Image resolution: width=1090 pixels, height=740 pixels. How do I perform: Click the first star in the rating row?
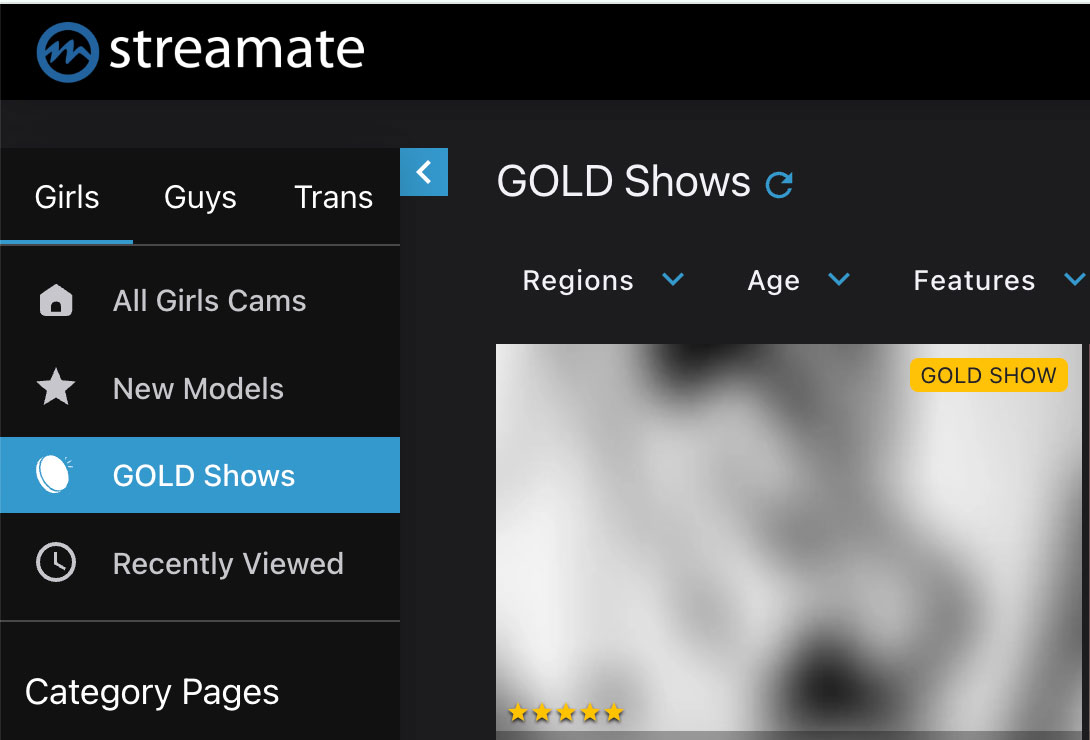tap(519, 712)
